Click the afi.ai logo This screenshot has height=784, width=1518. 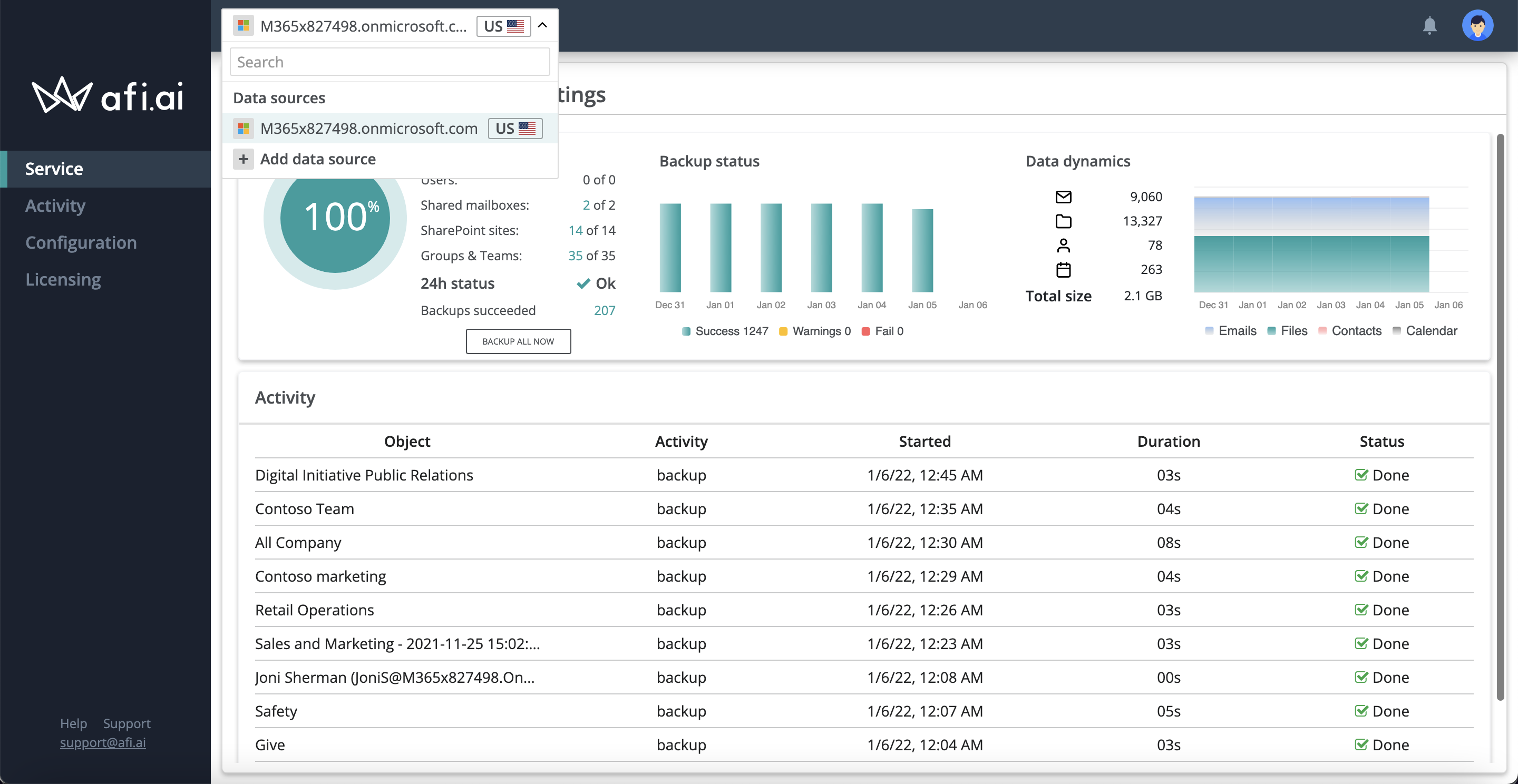(107, 95)
